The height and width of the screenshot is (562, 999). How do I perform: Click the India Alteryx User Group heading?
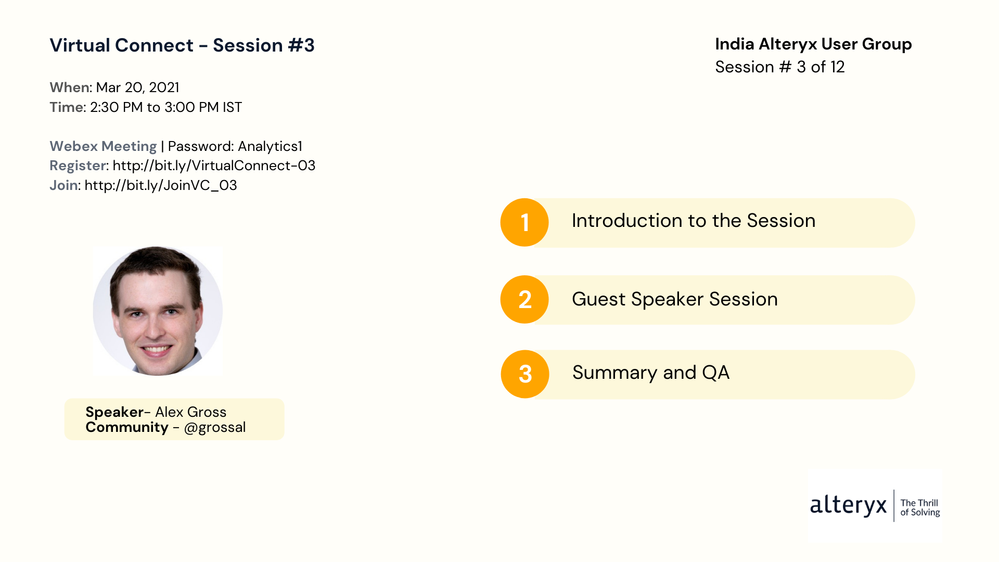click(x=813, y=44)
